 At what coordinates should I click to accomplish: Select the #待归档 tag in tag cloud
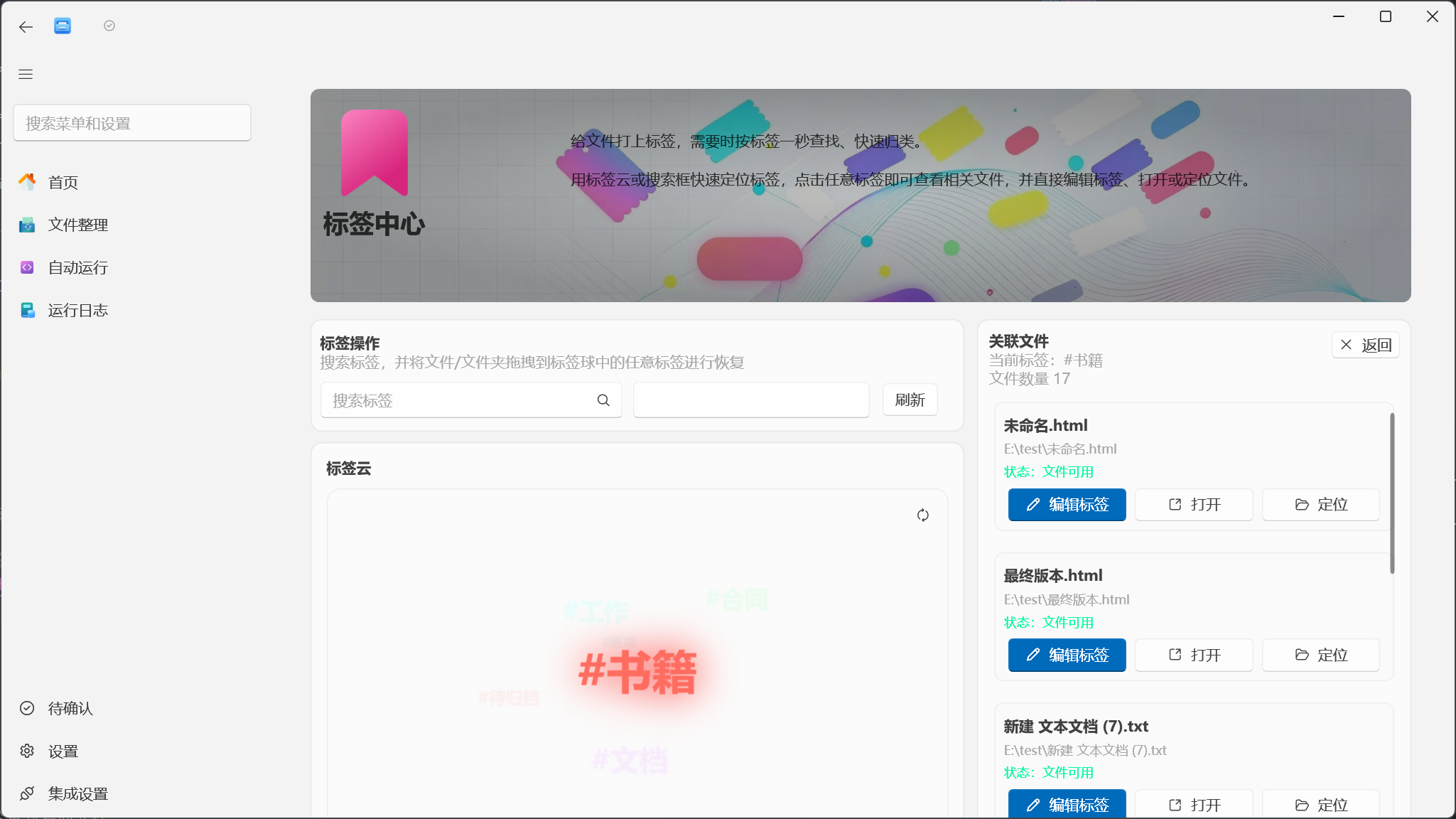[509, 698]
